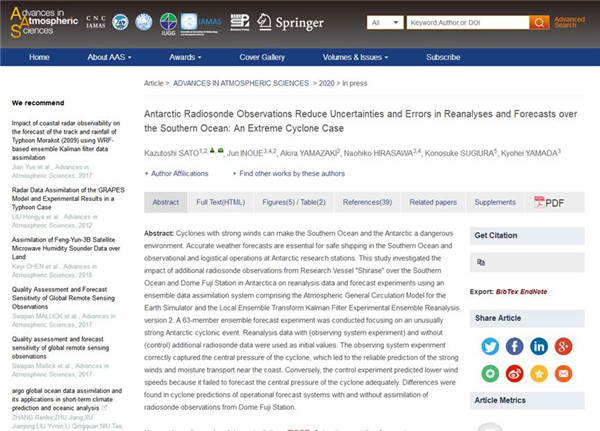600x431 pixels.
Task: Open recommended article on Typhoon Morakot
Action: 66,140
